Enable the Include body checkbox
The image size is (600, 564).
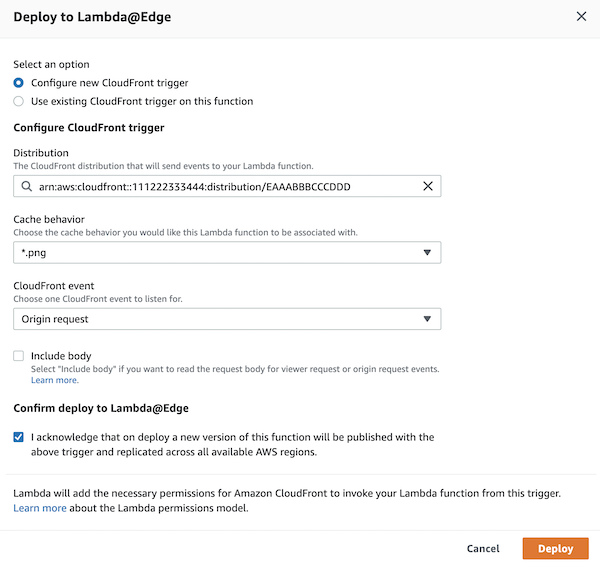coord(19,356)
